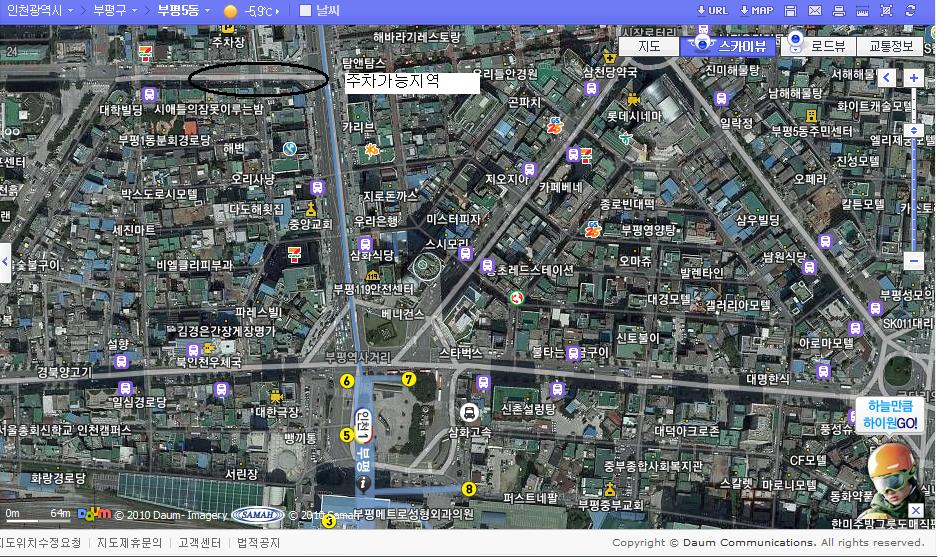Screen dimensions: 937x557
Task: Click the 고객센터 customer center link
Action: point(199,543)
